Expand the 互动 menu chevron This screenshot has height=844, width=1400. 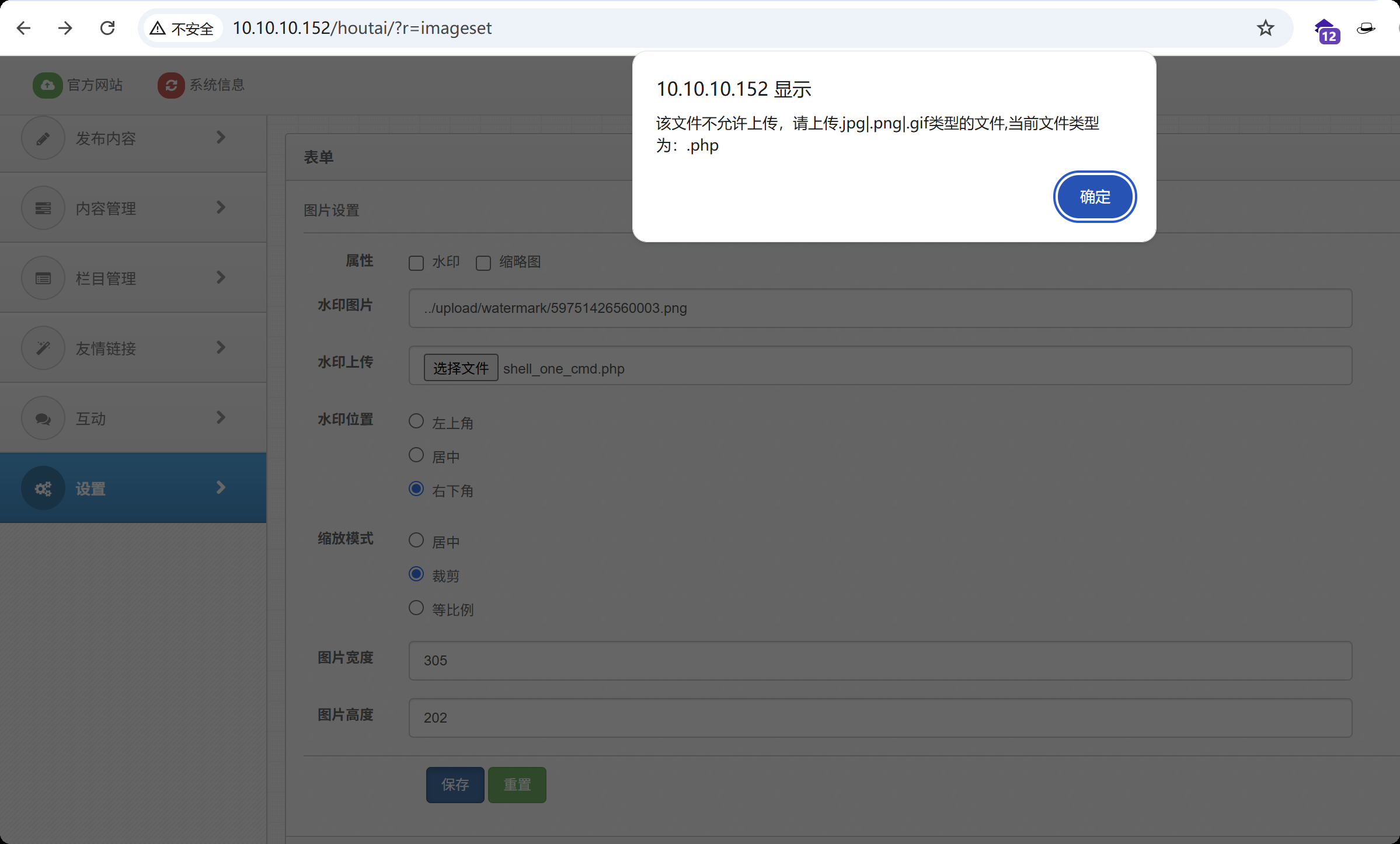coord(221,417)
